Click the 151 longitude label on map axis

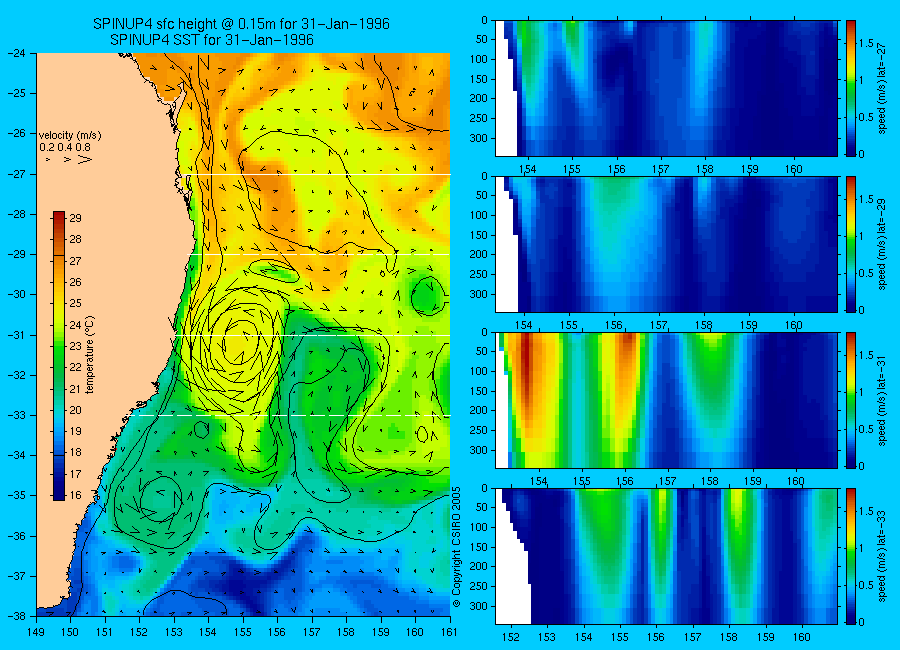tap(105, 632)
